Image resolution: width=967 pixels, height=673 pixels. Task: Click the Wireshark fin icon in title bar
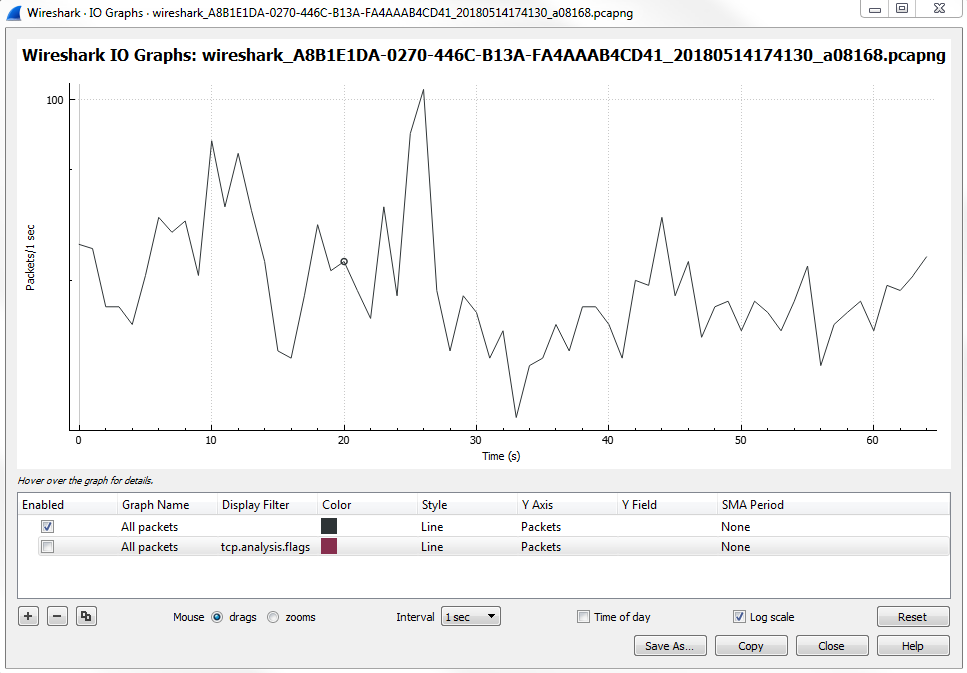pos(13,12)
